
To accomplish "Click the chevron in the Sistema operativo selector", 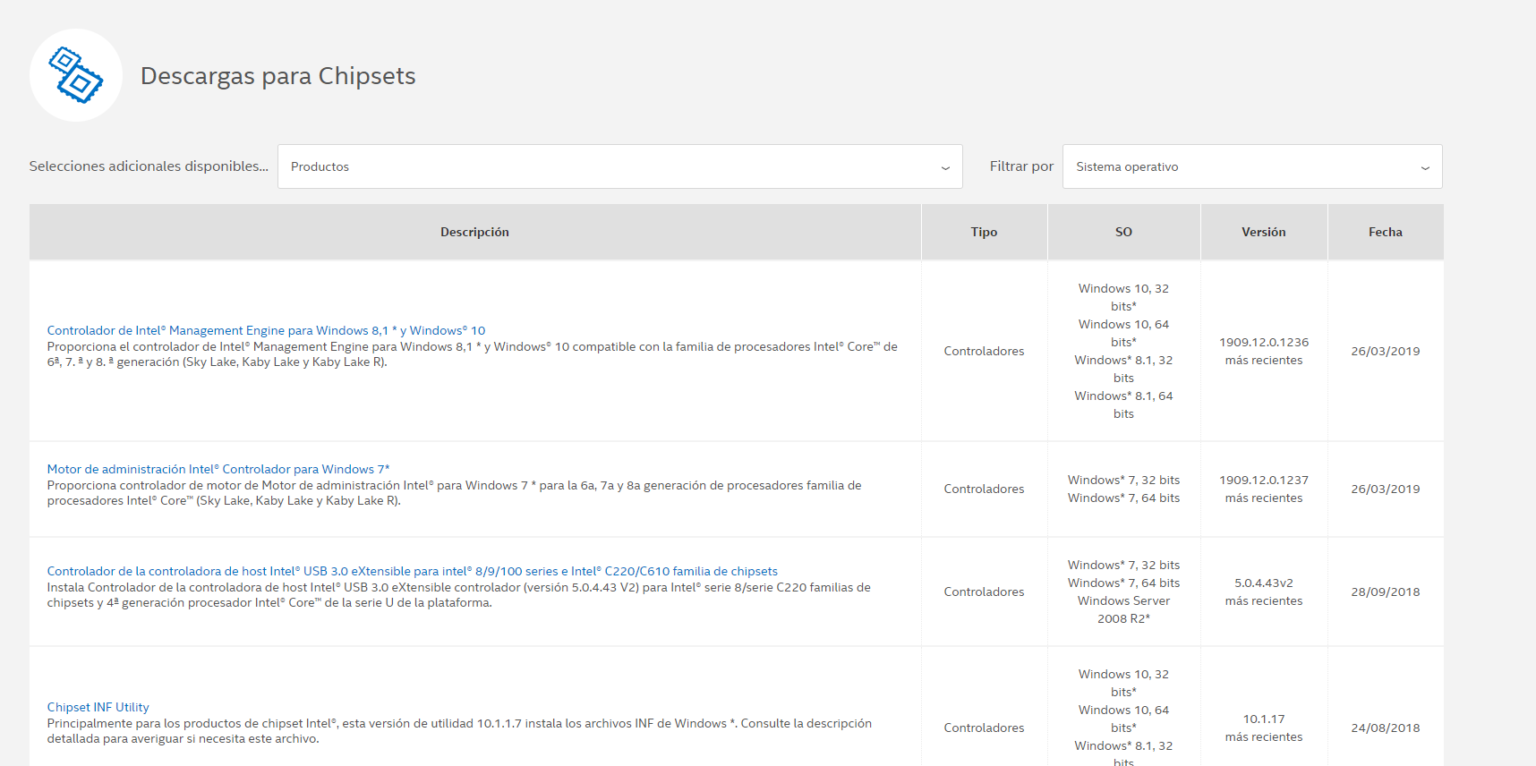I will 1425,168.
